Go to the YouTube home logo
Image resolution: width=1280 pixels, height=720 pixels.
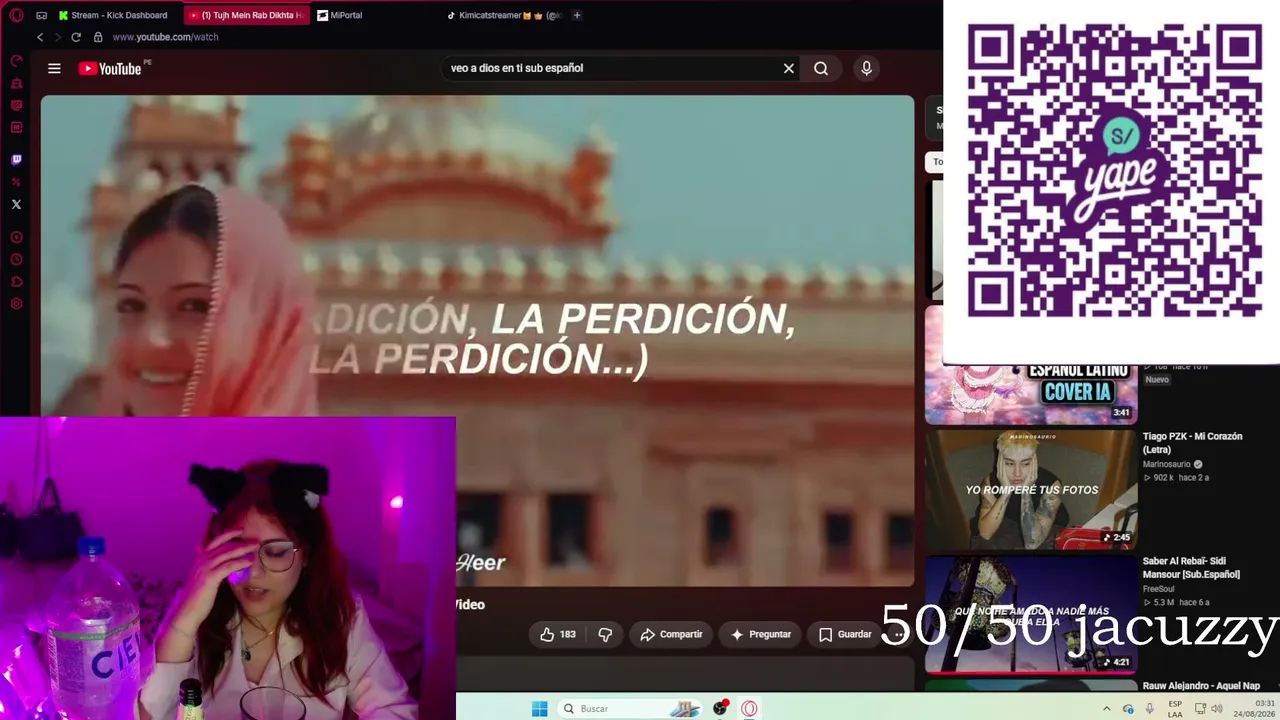tap(110, 68)
